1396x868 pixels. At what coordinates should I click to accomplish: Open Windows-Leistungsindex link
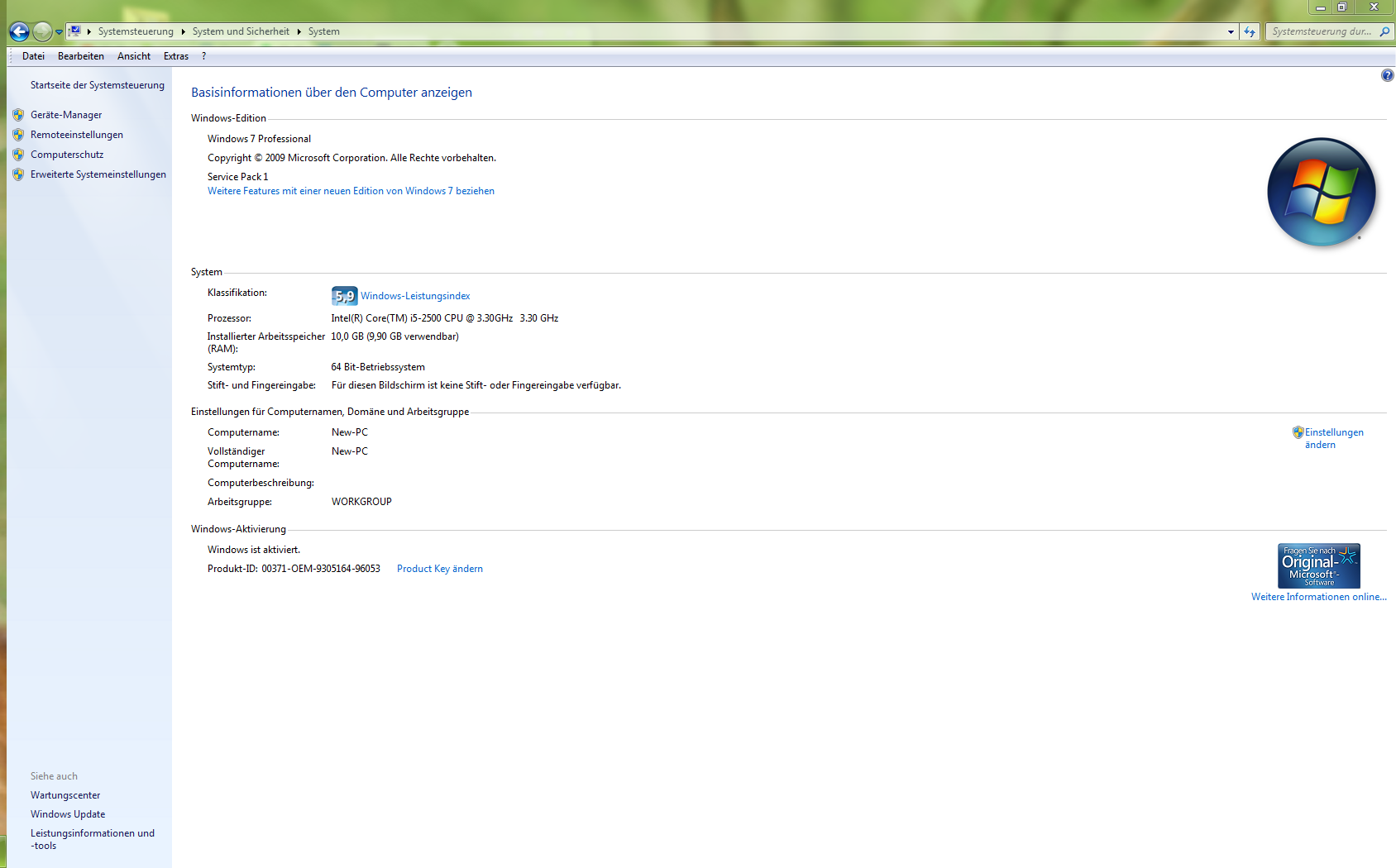(415, 296)
